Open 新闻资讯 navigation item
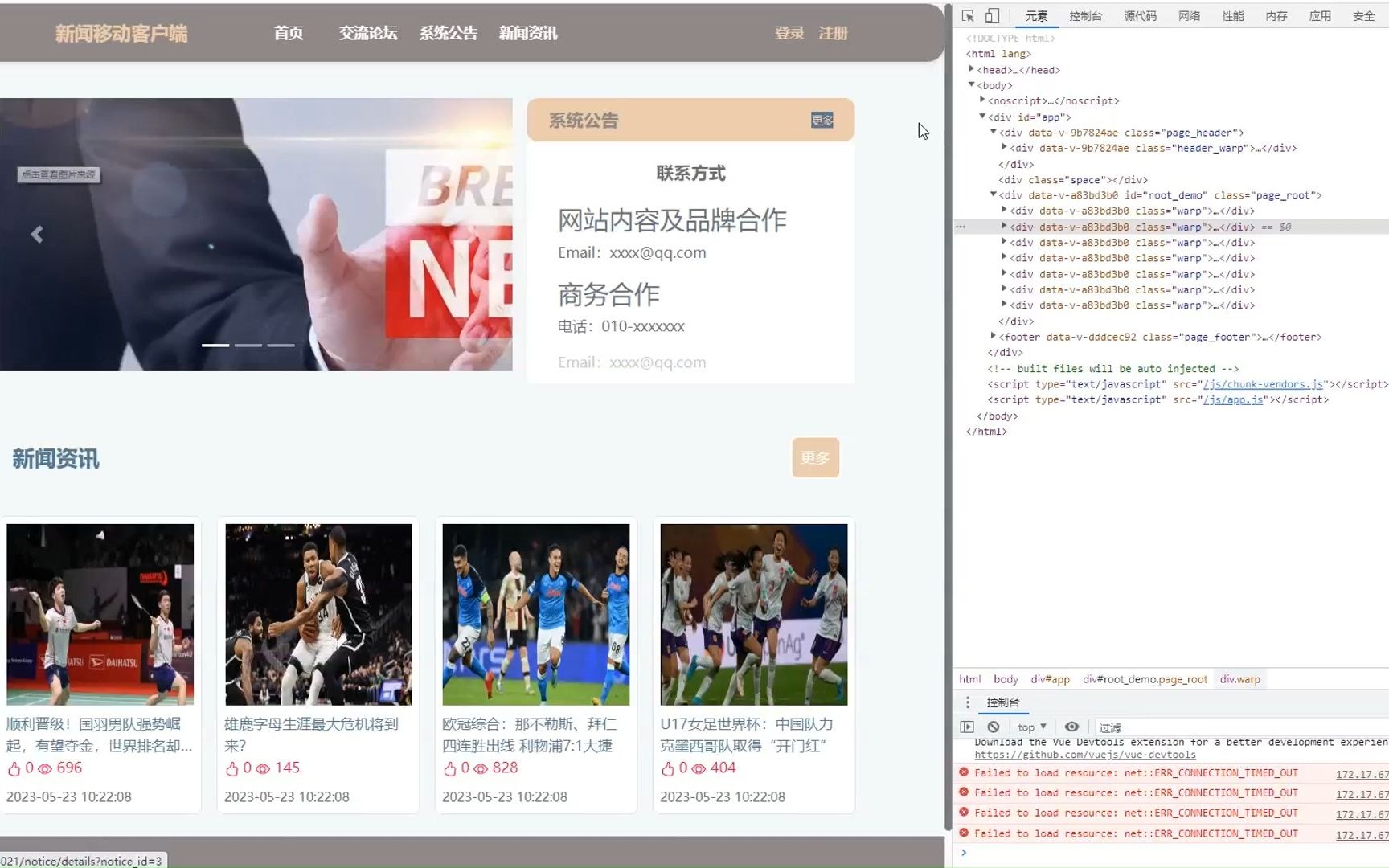Viewport: 1389px width, 868px height. (x=528, y=33)
